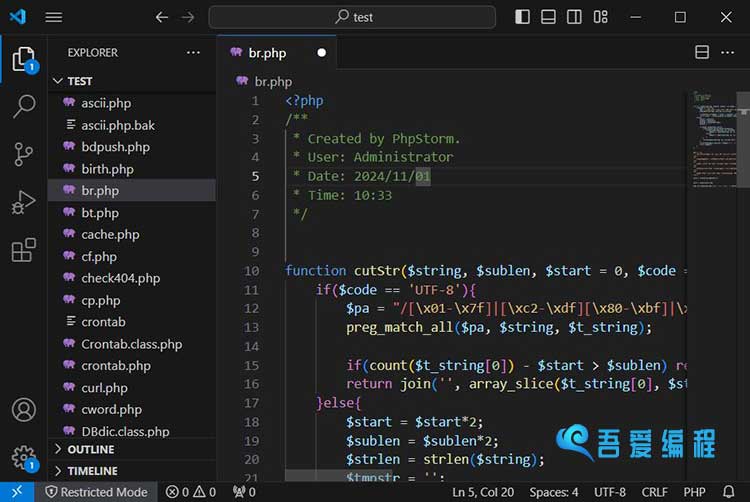Open cache.php in the explorer
Image resolution: width=750 pixels, height=502 pixels.
point(132,234)
